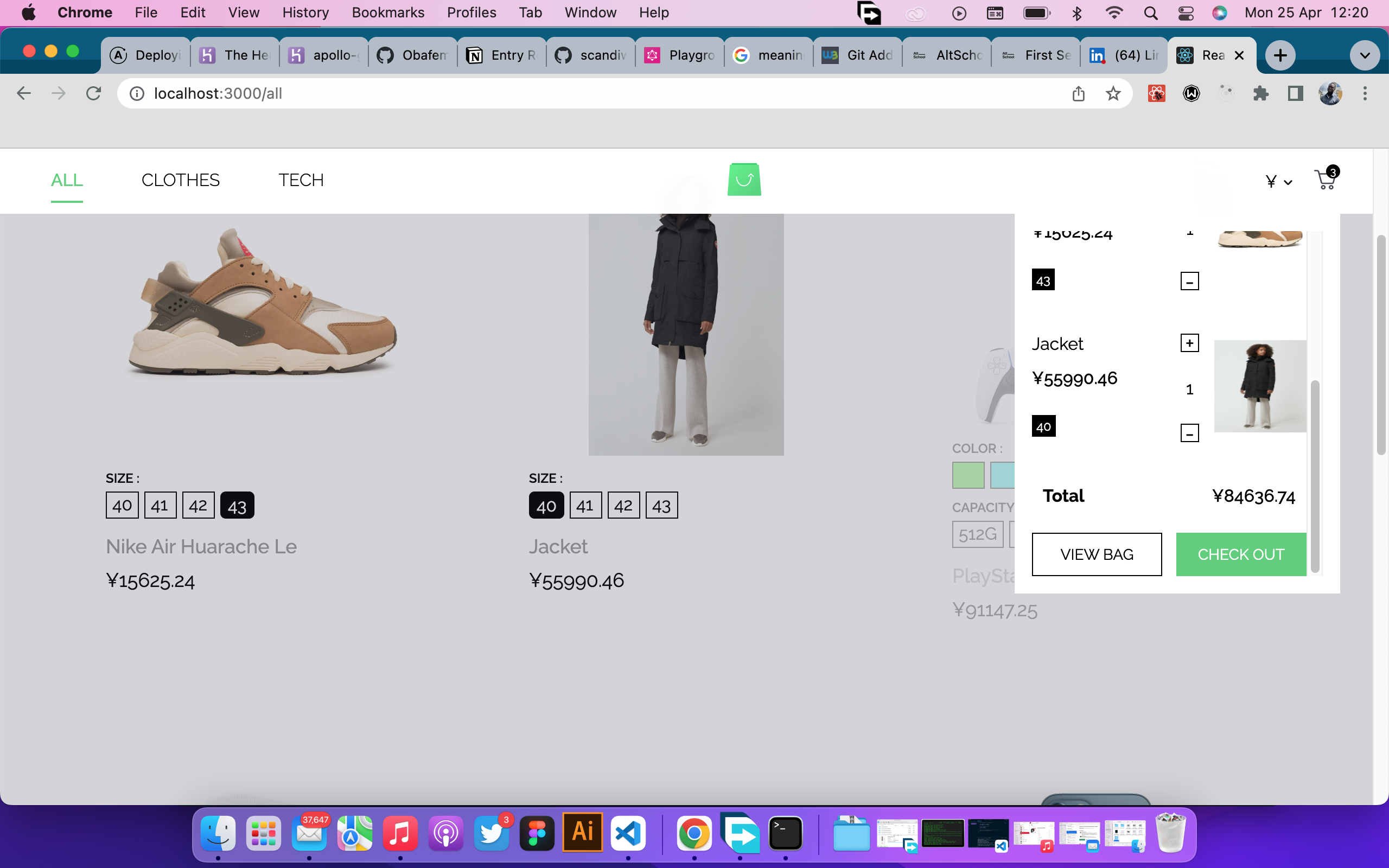
Task: Open the History menu
Action: pyautogui.click(x=305, y=12)
